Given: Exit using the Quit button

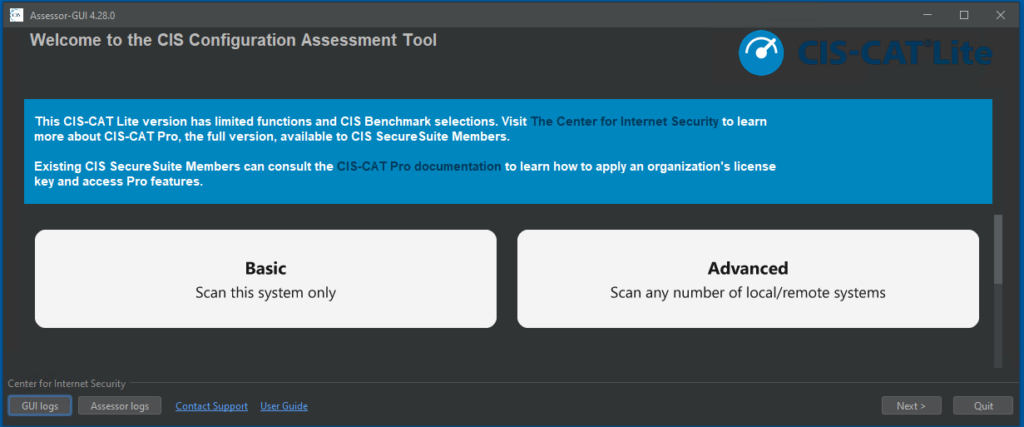Looking at the screenshot, I should pyautogui.click(x=984, y=405).
